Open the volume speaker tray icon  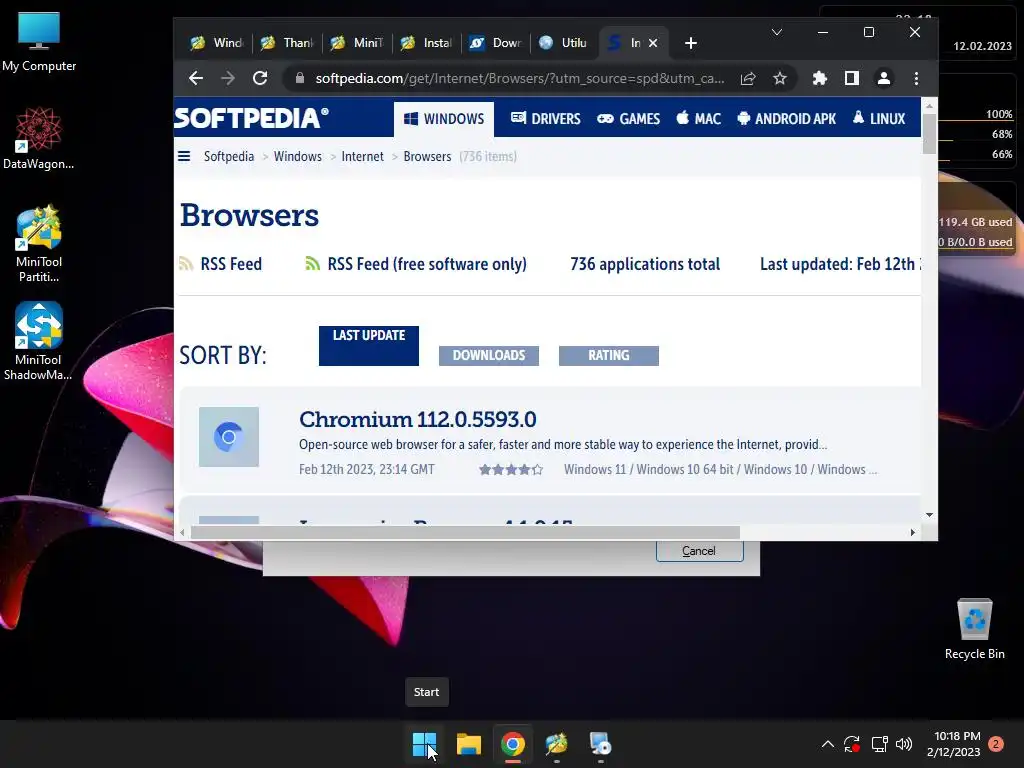point(904,744)
